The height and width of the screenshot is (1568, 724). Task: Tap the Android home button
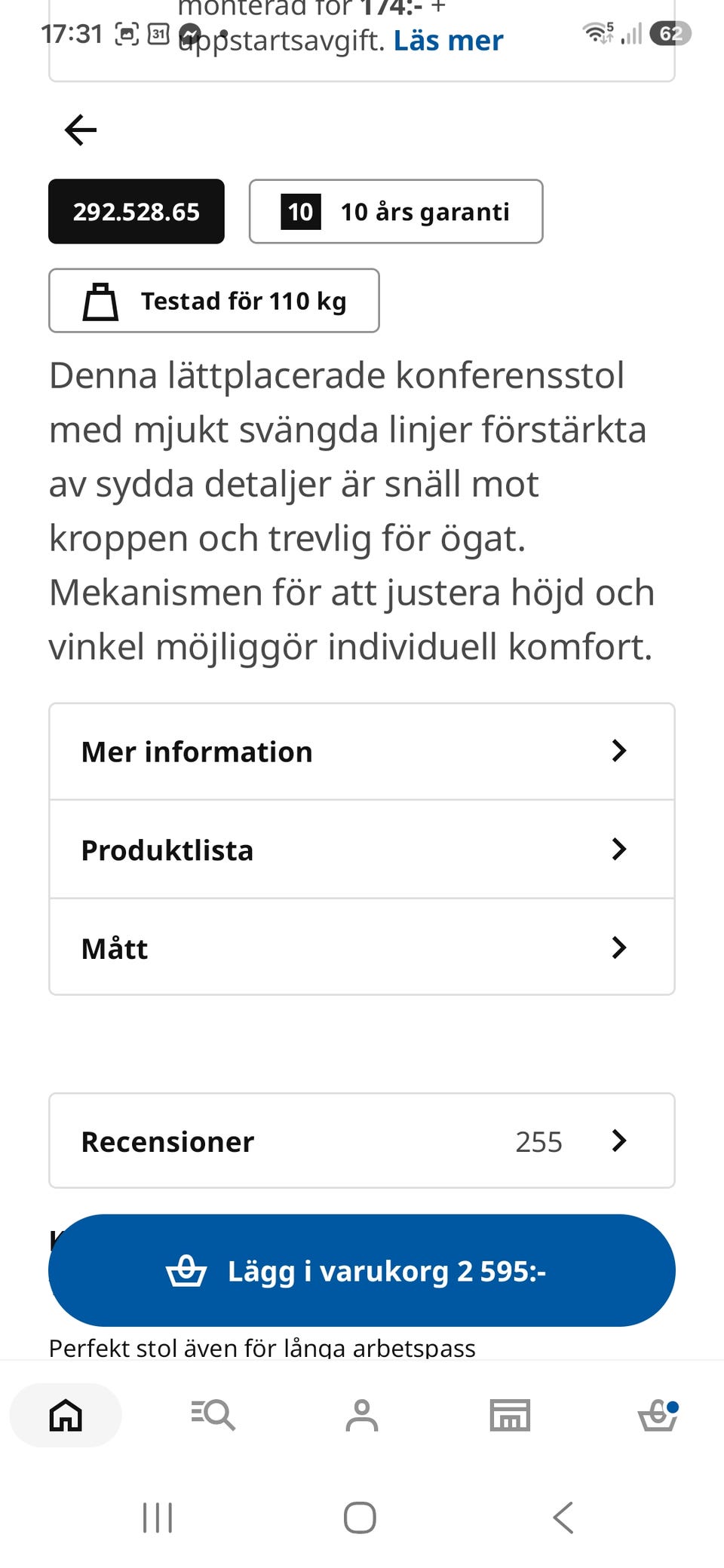tap(360, 1517)
